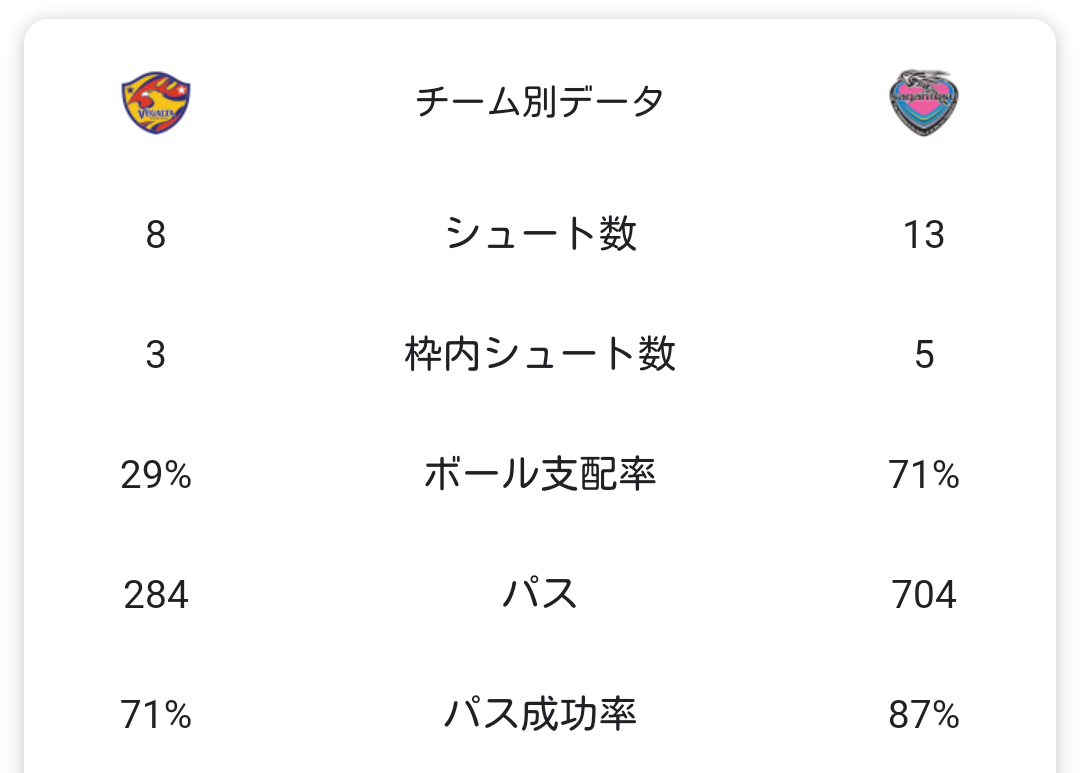Click the パス stat label
This screenshot has height=773, width=1080.
[540, 595]
